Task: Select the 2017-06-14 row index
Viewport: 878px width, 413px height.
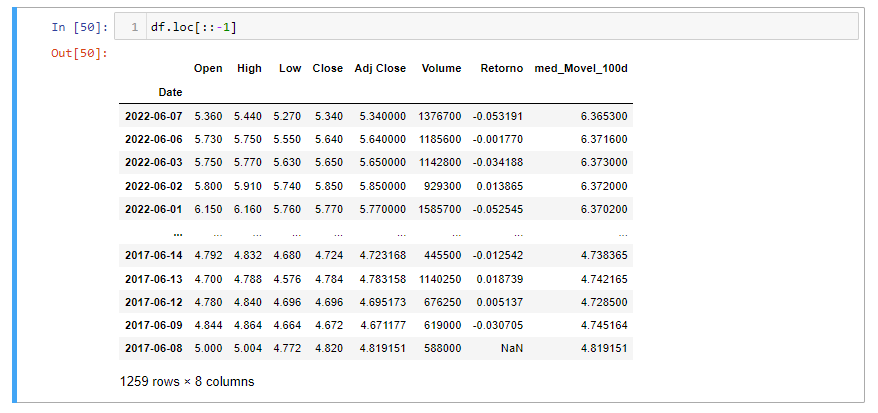Action: coord(153,255)
